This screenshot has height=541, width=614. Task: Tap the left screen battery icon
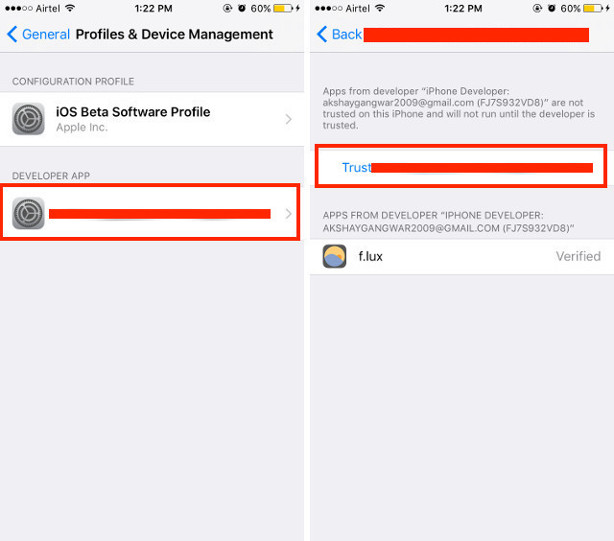coord(283,8)
